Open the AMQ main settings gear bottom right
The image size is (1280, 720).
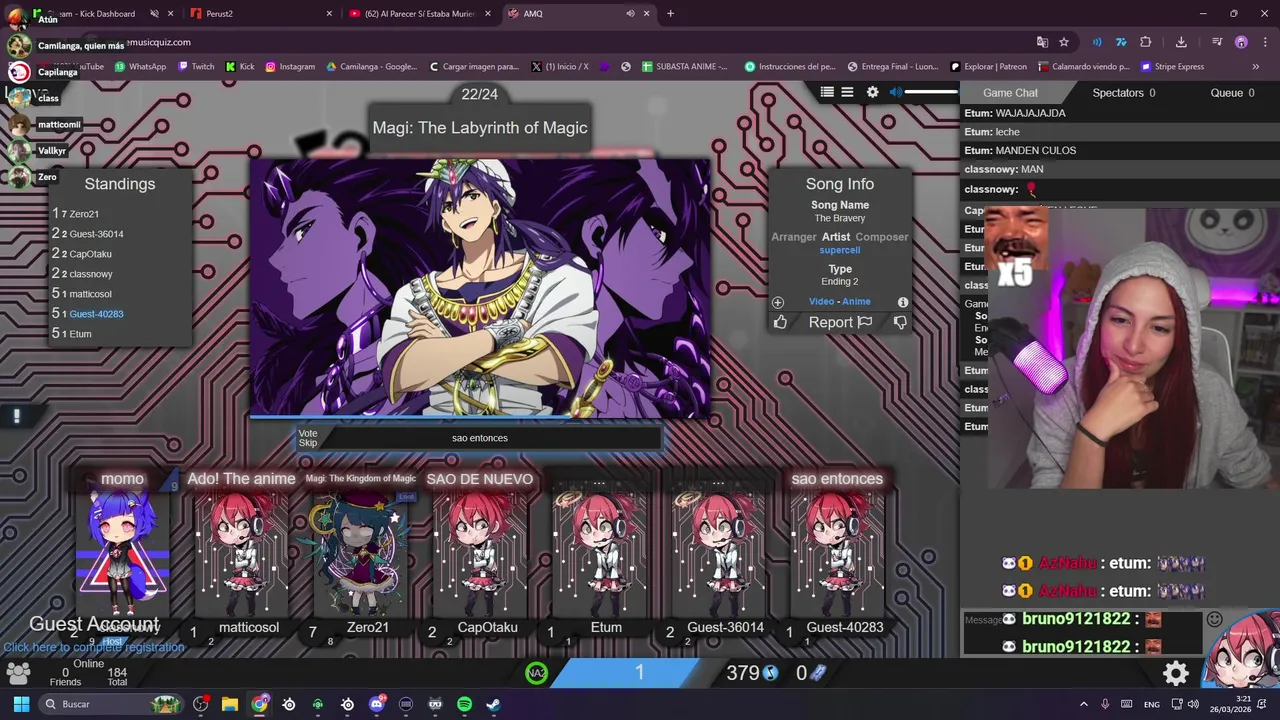pos(1176,673)
